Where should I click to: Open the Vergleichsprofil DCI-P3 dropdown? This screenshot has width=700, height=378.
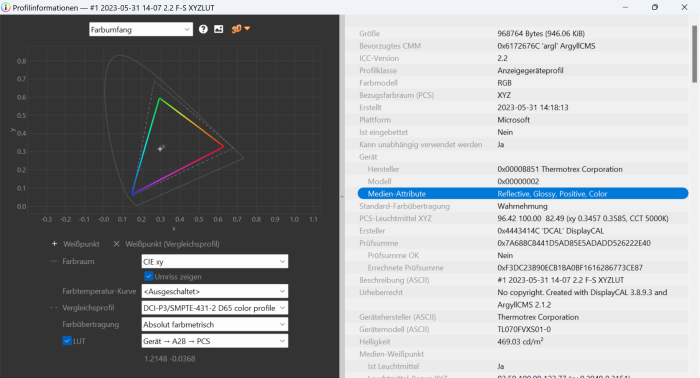(215, 308)
